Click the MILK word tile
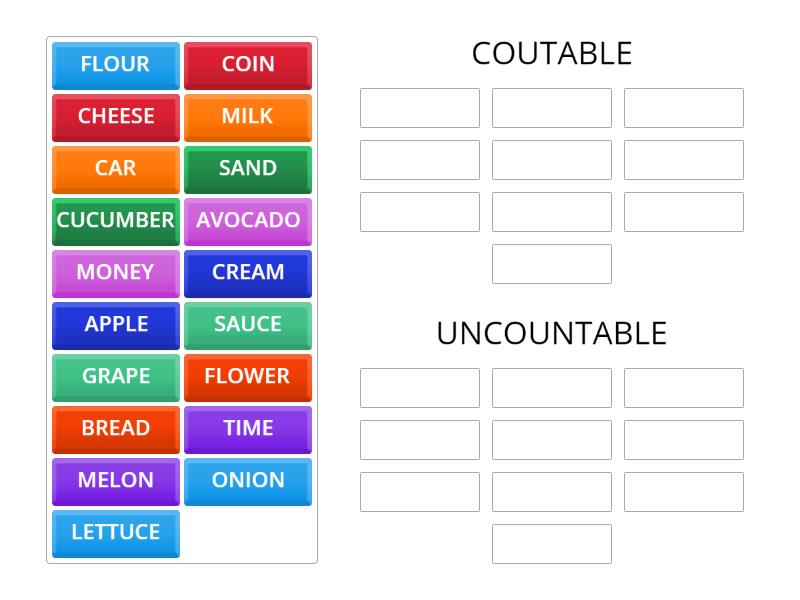This screenshot has height=600, width=800. [248, 117]
